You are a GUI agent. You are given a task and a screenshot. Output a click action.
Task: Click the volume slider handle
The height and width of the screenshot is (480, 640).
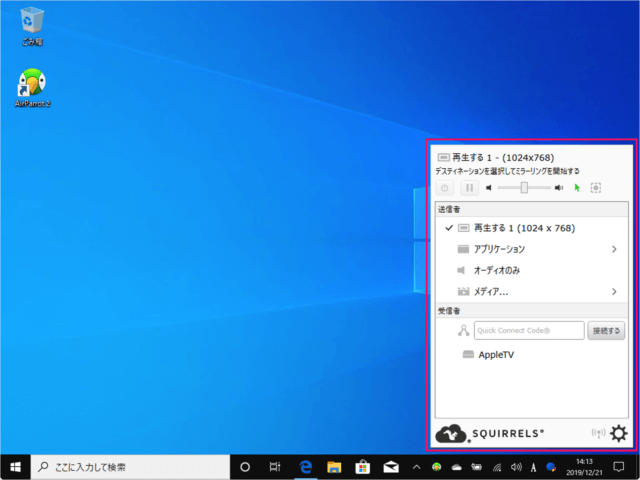(x=524, y=187)
